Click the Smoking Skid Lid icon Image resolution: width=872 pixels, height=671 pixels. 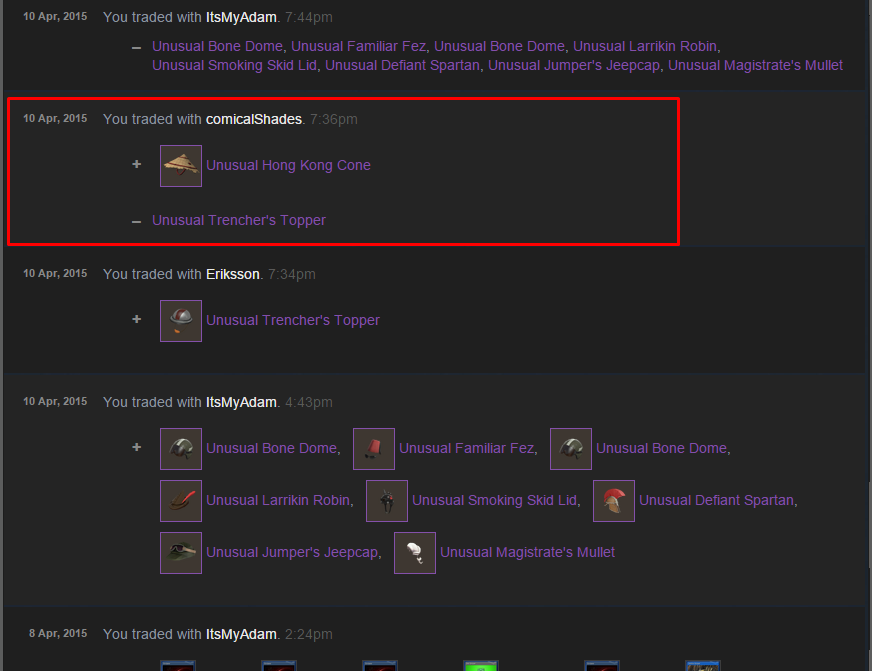tap(387, 501)
